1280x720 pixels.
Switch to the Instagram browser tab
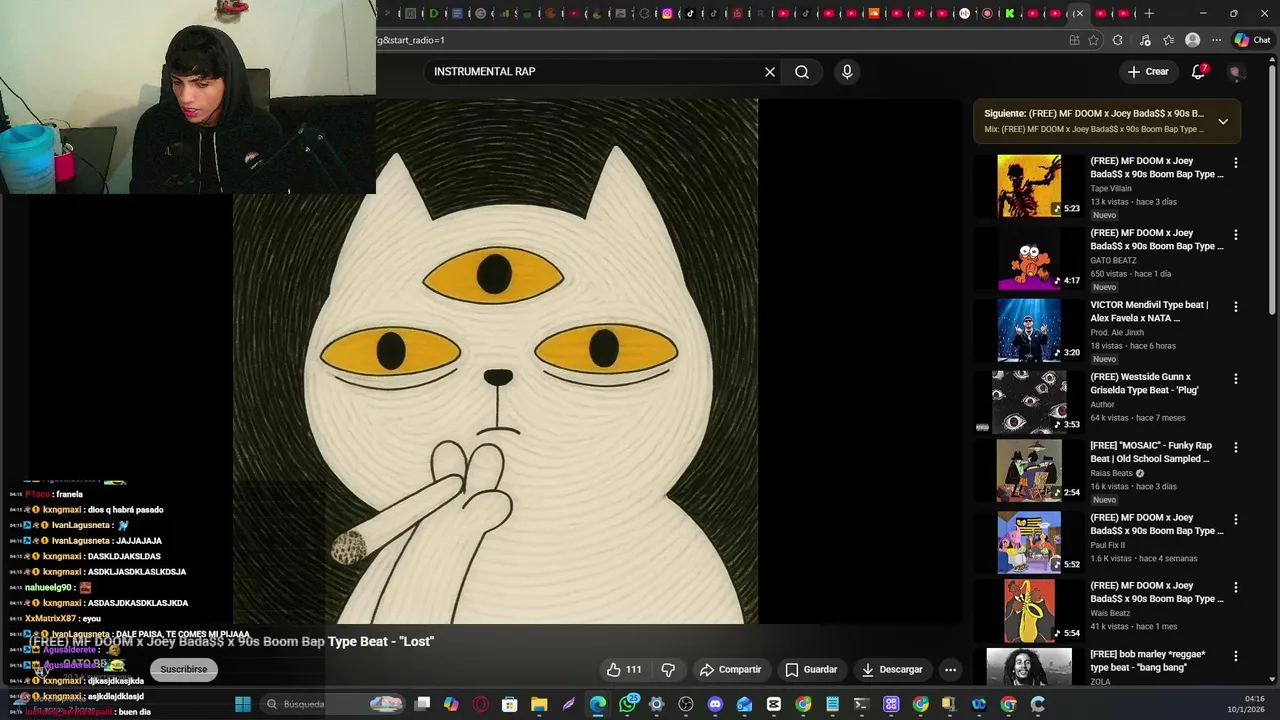[667, 13]
